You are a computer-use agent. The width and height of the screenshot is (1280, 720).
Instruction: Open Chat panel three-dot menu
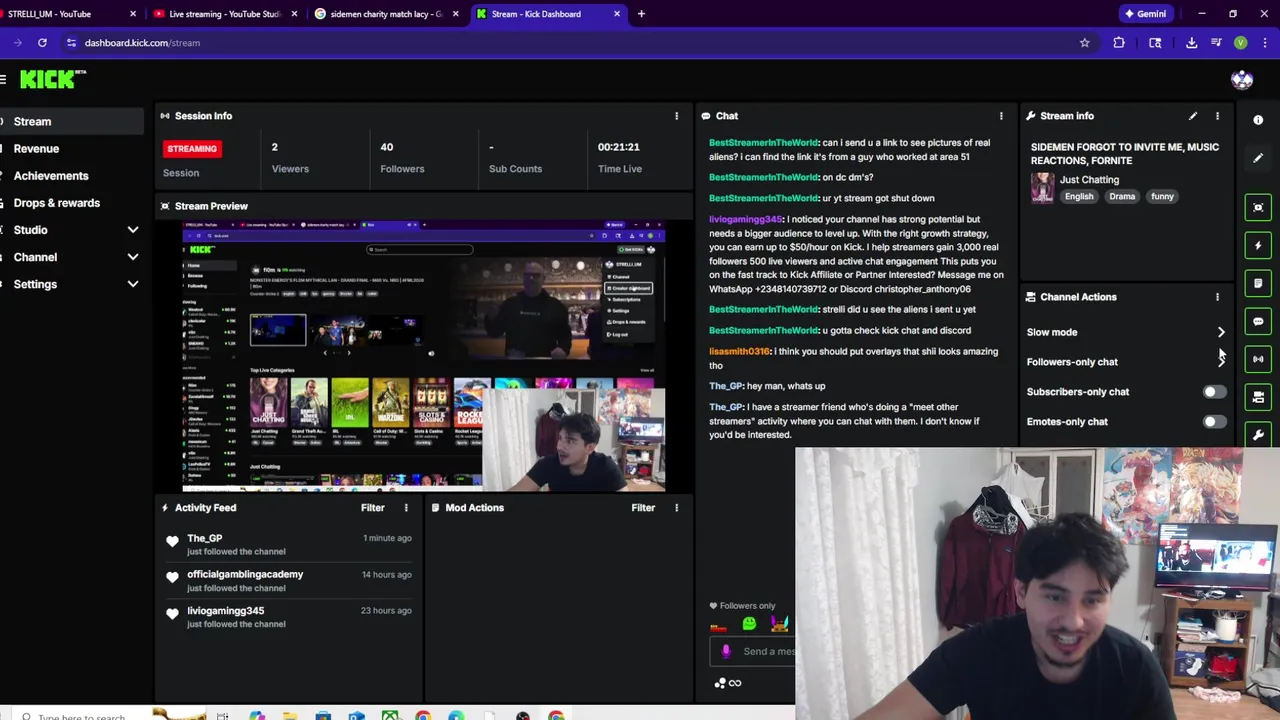click(x=1001, y=116)
